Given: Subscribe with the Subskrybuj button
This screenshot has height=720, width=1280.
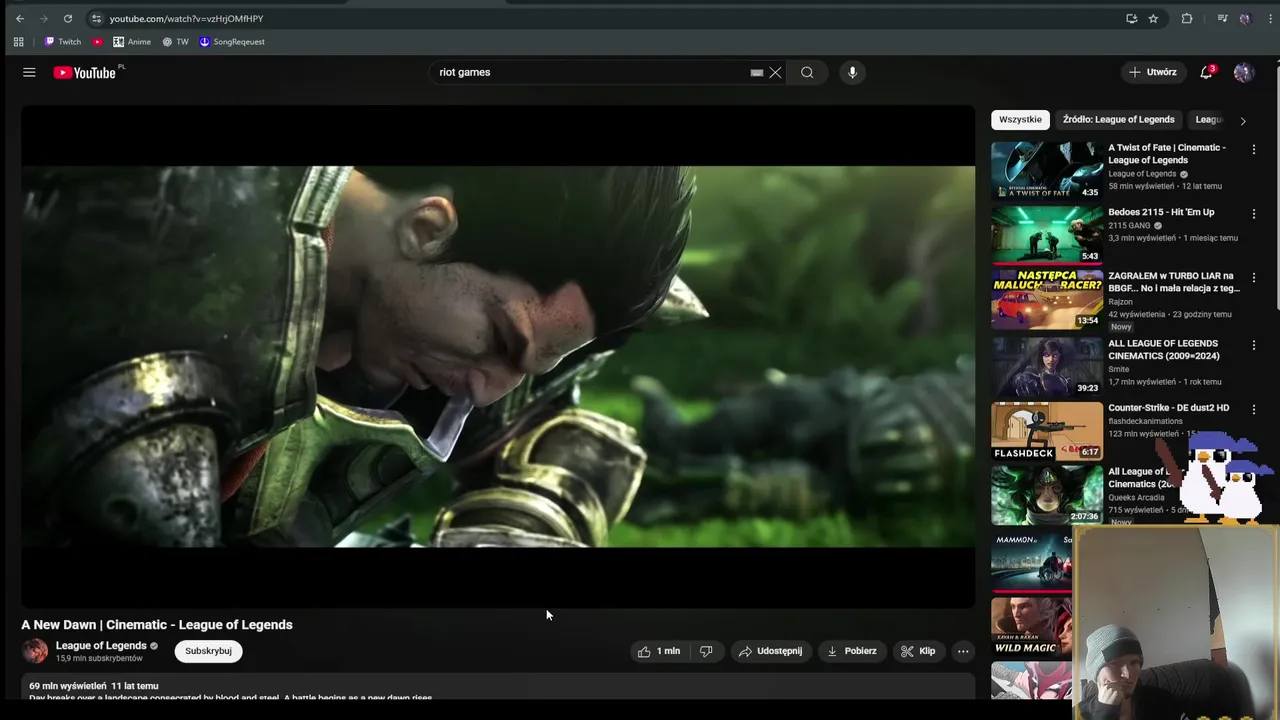Looking at the screenshot, I should pos(208,651).
